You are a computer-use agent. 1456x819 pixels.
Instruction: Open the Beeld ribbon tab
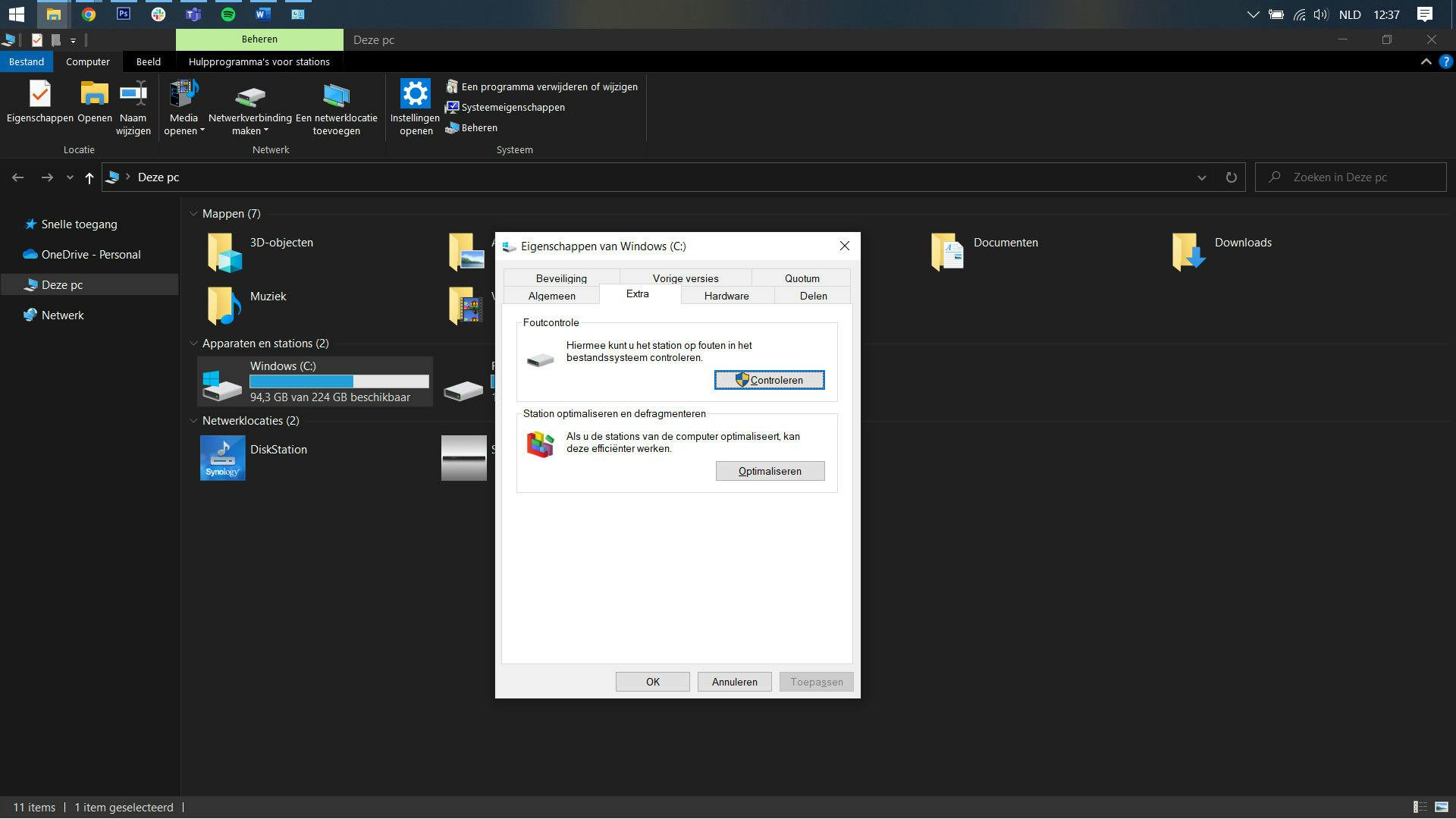click(148, 62)
